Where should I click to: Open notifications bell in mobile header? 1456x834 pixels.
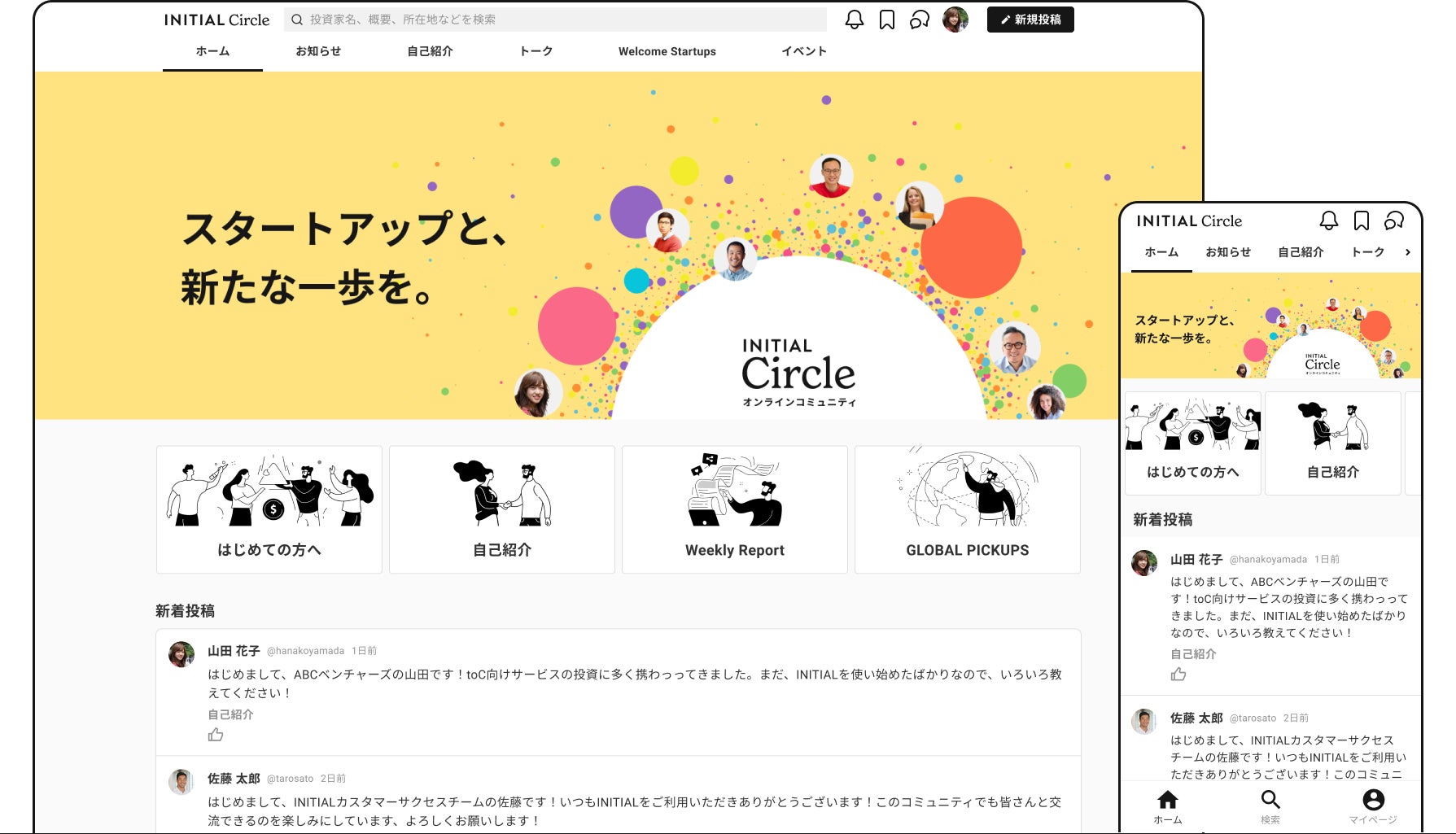click(x=1329, y=221)
